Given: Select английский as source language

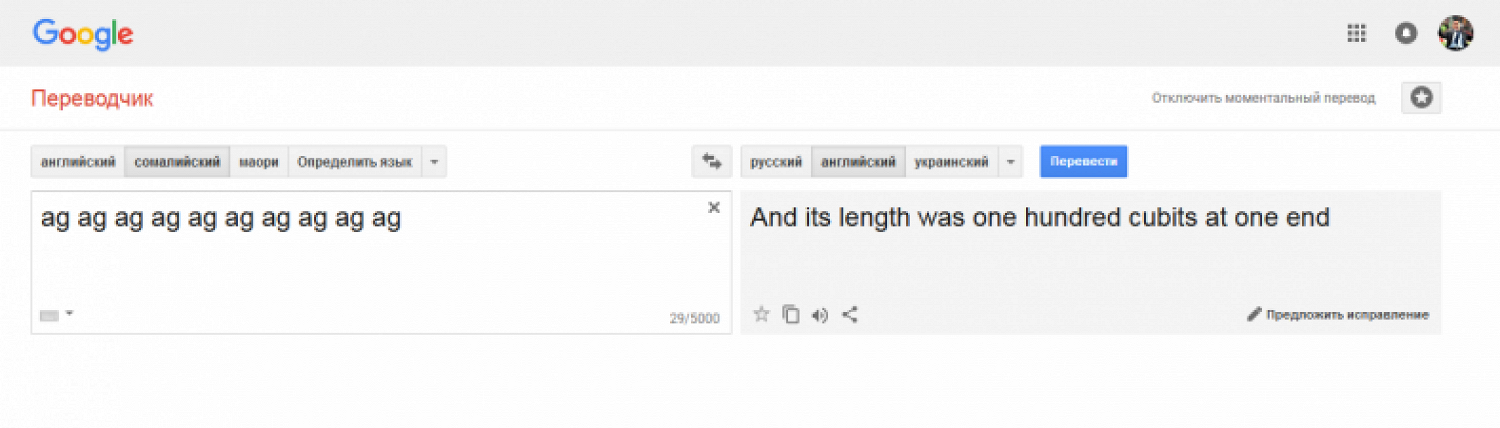Looking at the screenshot, I should 78,162.
